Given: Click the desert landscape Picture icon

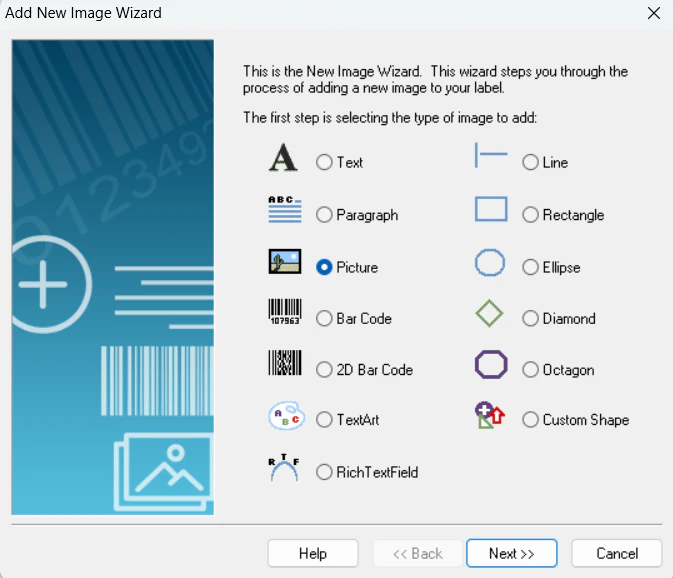Looking at the screenshot, I should coord(285,261).
